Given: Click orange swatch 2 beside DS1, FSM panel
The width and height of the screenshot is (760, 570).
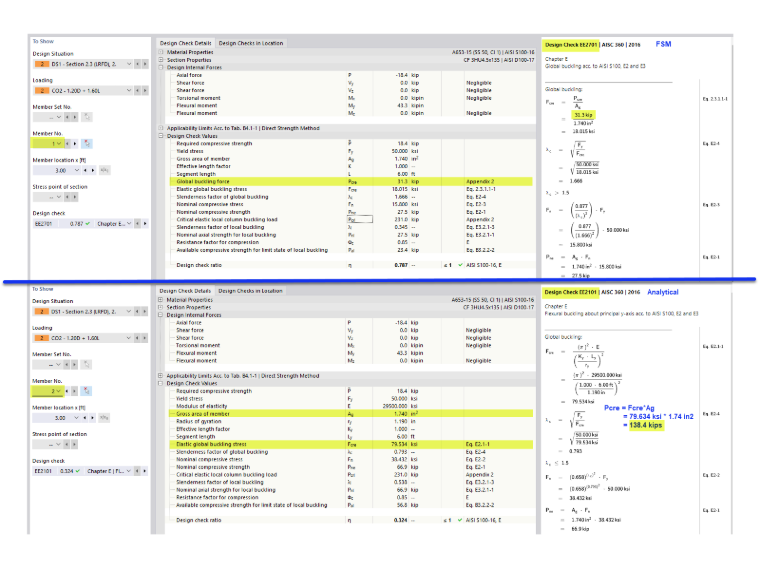Looking at the screenshot, I should click(41, 64).
